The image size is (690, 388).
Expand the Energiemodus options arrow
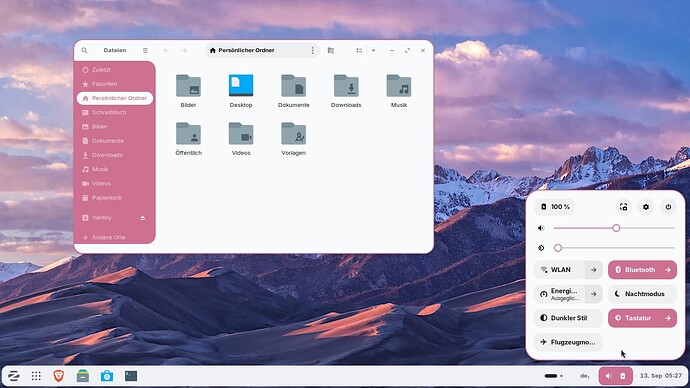point(594,294)
